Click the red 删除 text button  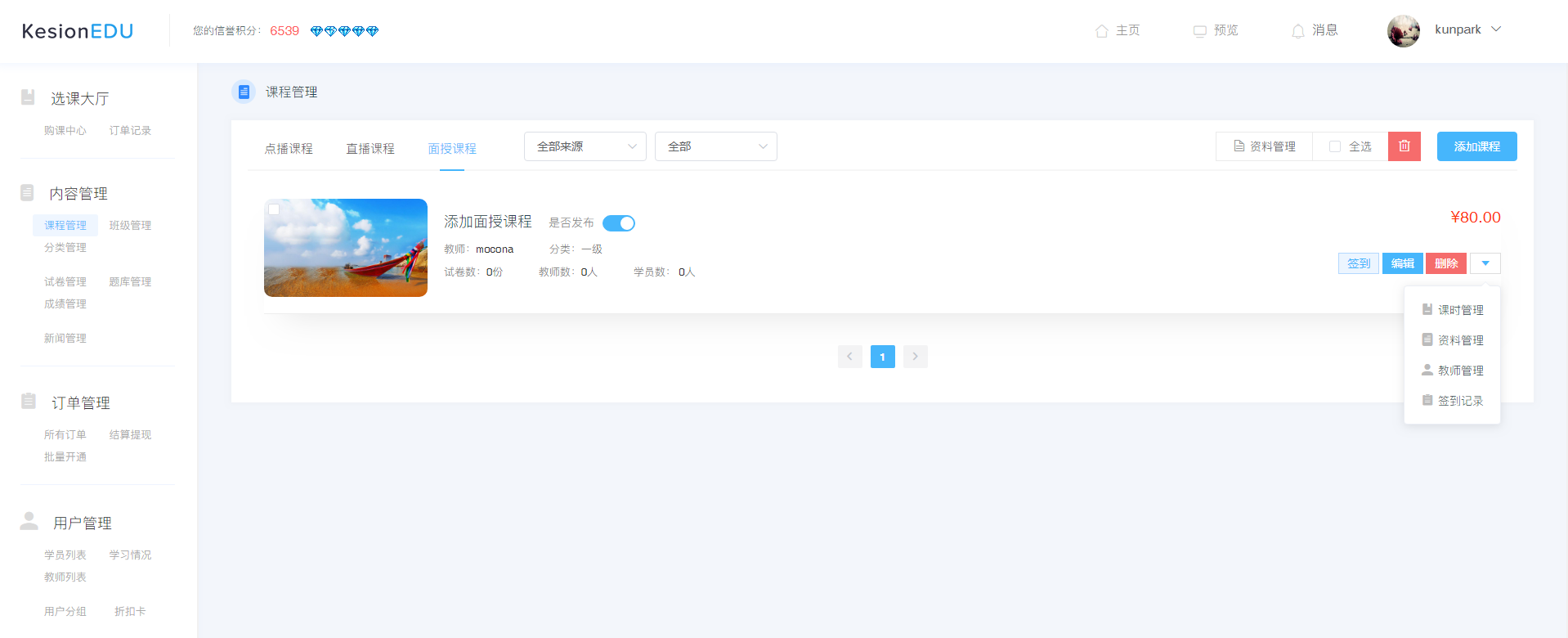(x=1446, y=263)
